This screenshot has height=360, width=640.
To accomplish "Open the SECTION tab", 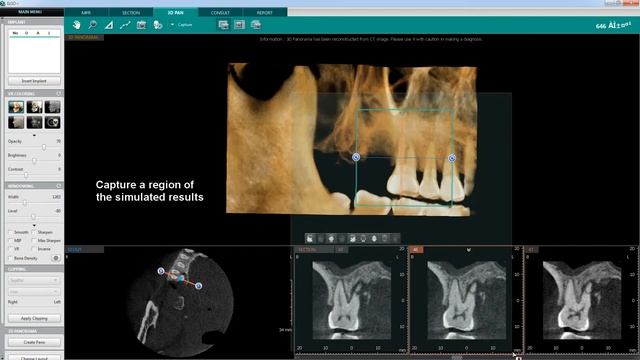I will 131,13.
